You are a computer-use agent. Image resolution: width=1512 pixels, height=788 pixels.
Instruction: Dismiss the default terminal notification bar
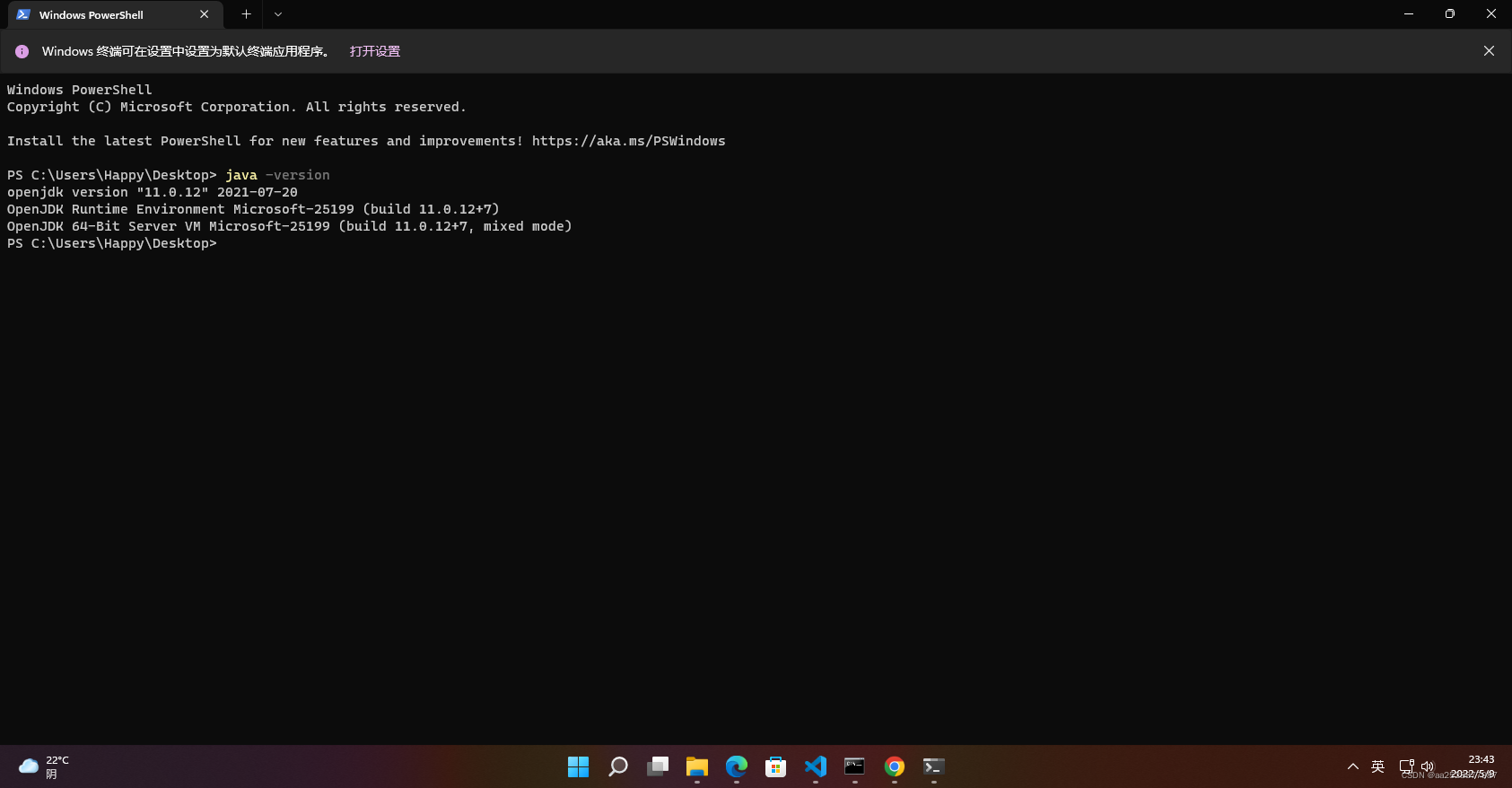(1489, 51)
